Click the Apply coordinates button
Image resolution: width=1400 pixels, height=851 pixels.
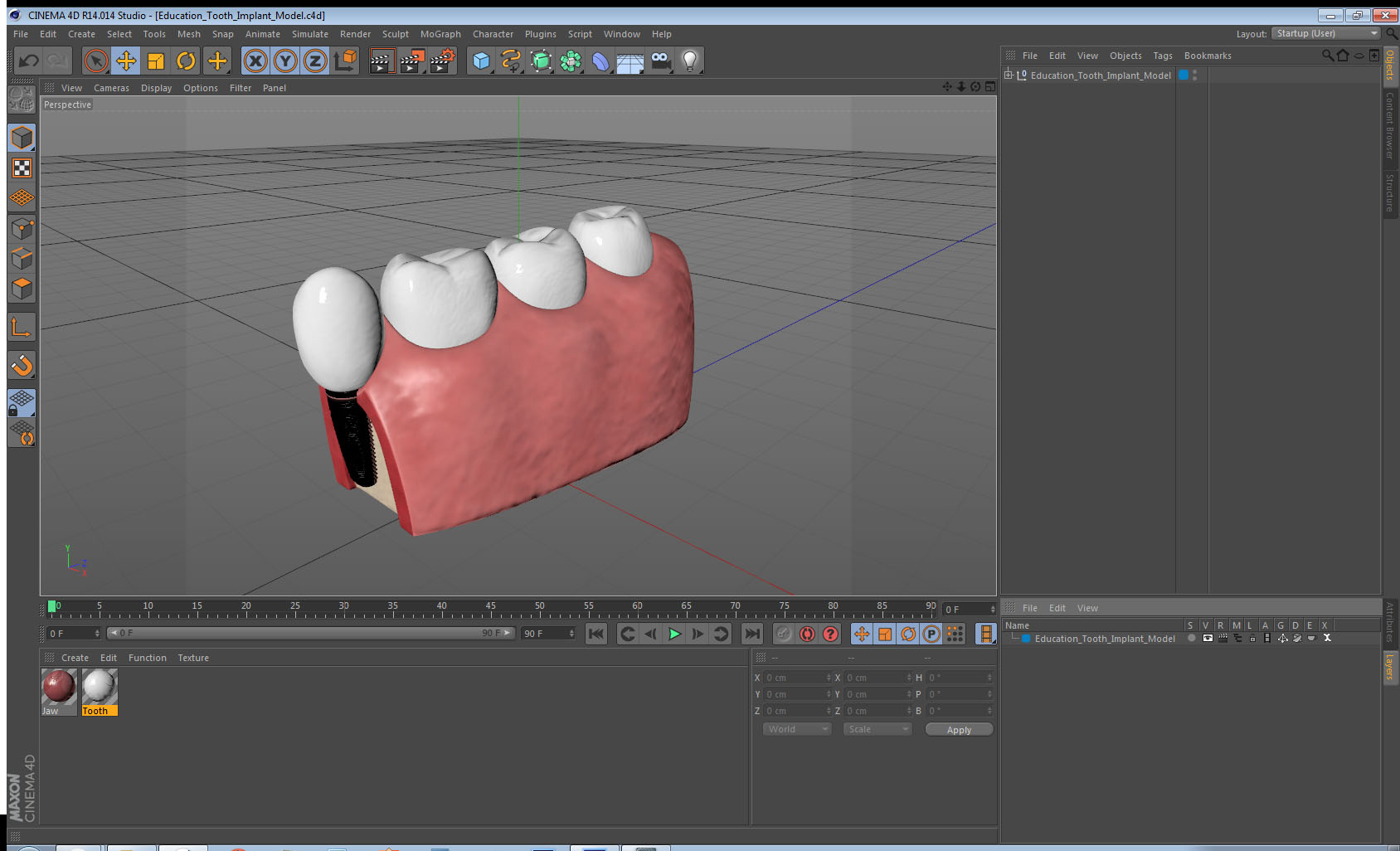(x=959, y=730)
